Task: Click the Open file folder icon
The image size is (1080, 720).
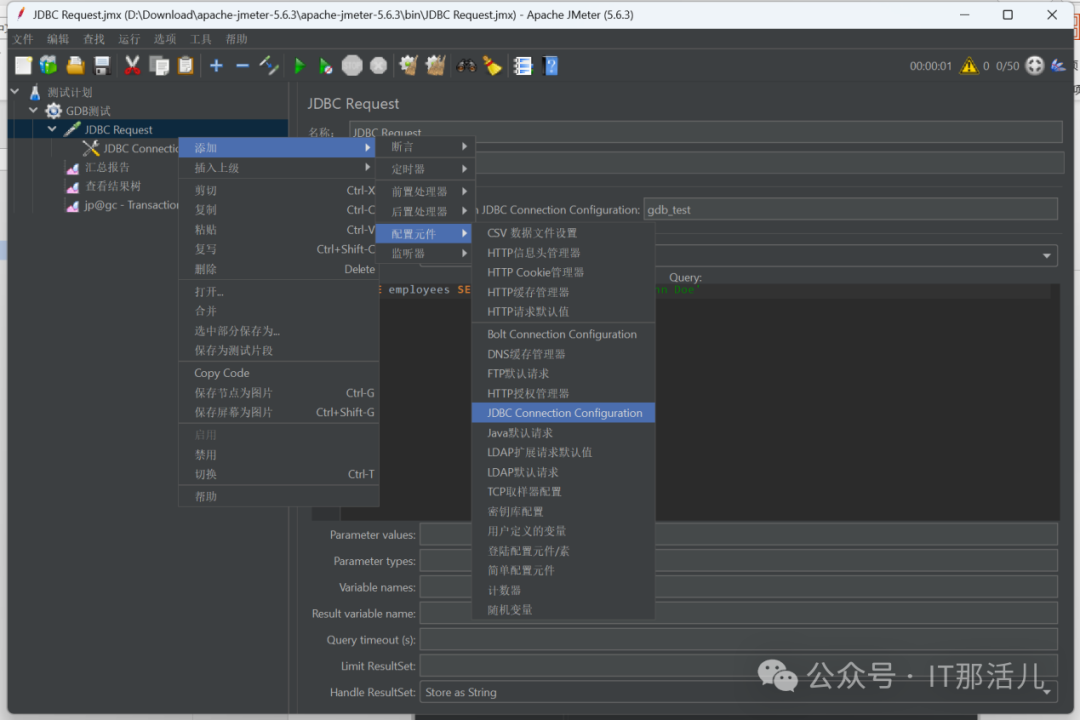Action: tap(75, 65)
